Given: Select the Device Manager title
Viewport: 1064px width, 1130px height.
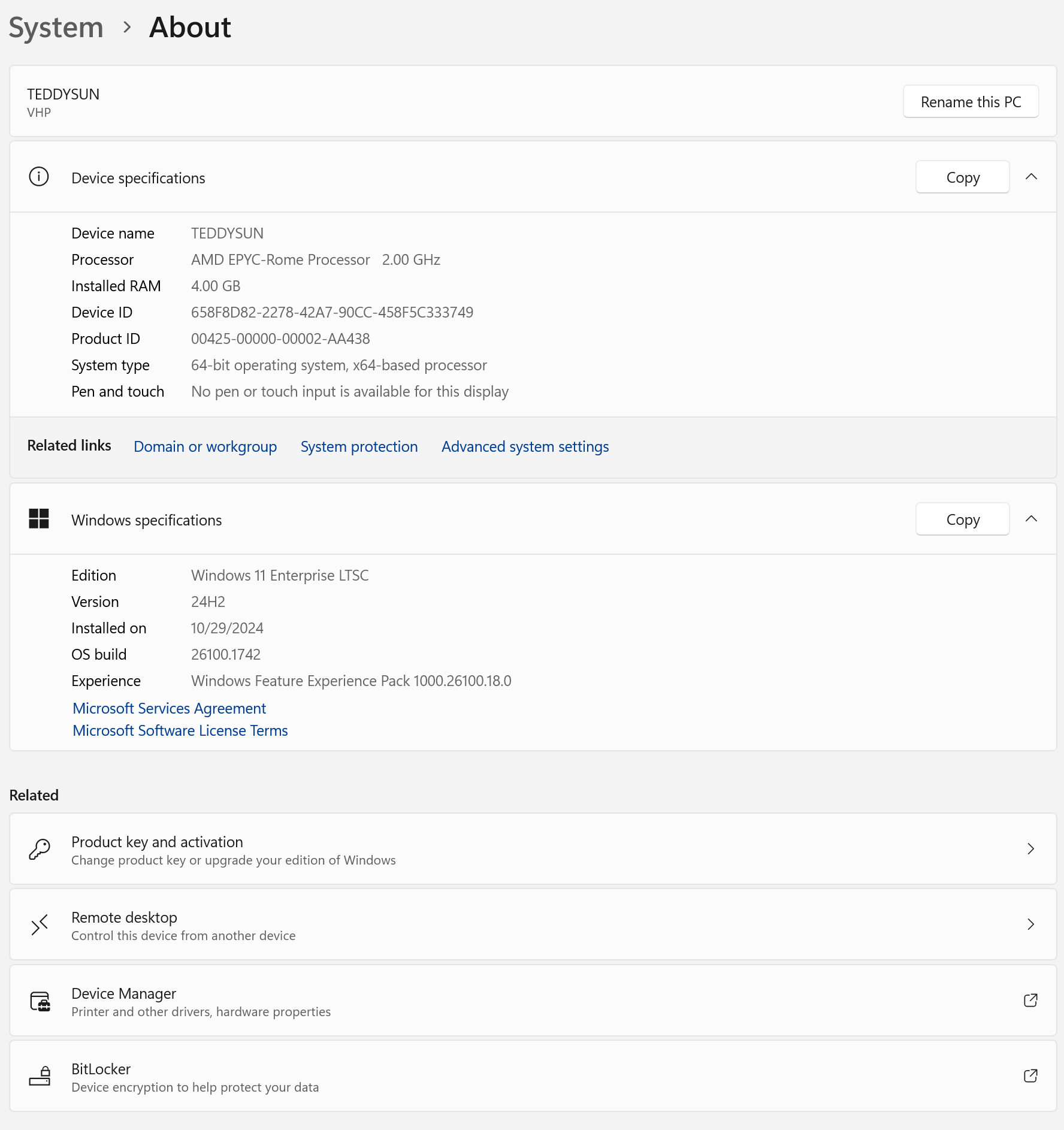Looking at the screenshot, I should pos(123,994).
